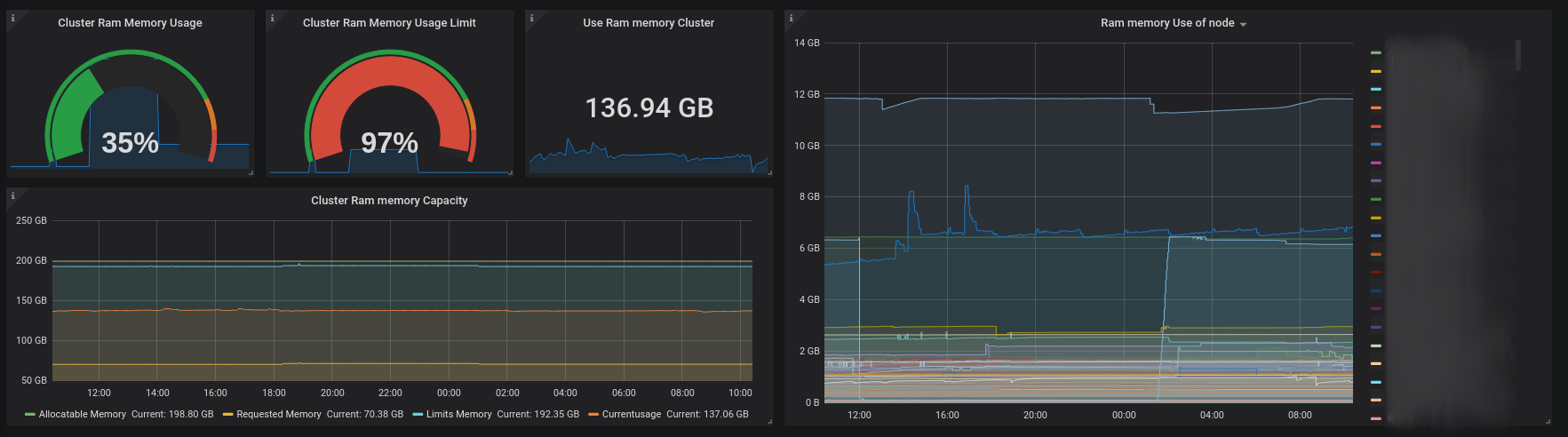Click orange Currentusage color swatch in legend

tap(593, 415)
